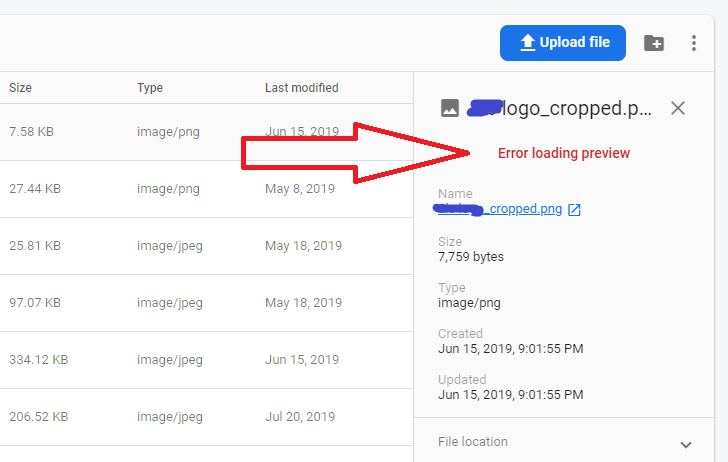This screenshot has width=728, height=462.
Task: Close the file details panel
Action: (x=678, y=108)
